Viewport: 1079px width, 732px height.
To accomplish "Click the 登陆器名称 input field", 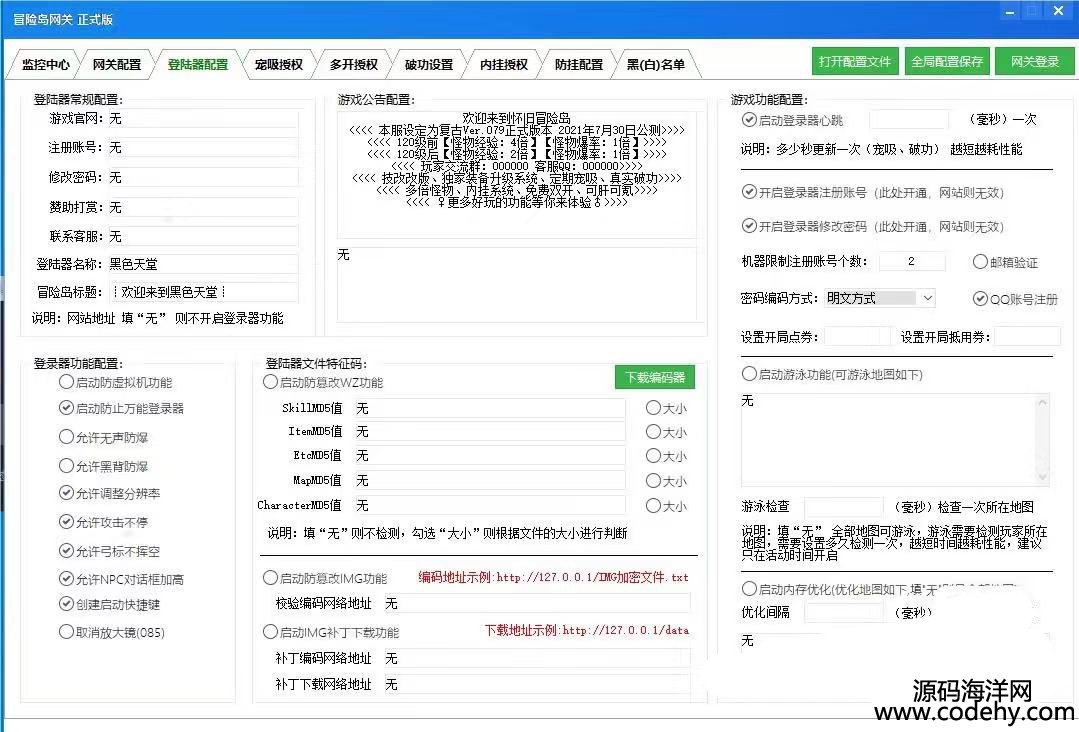I will (201, 265).
